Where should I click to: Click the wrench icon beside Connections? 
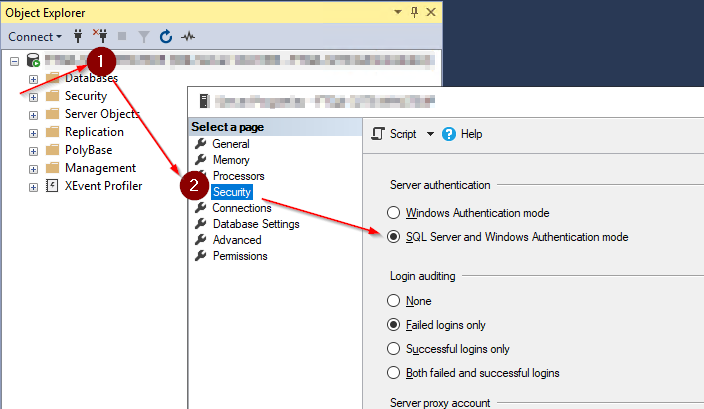click(x=201, y=207)
